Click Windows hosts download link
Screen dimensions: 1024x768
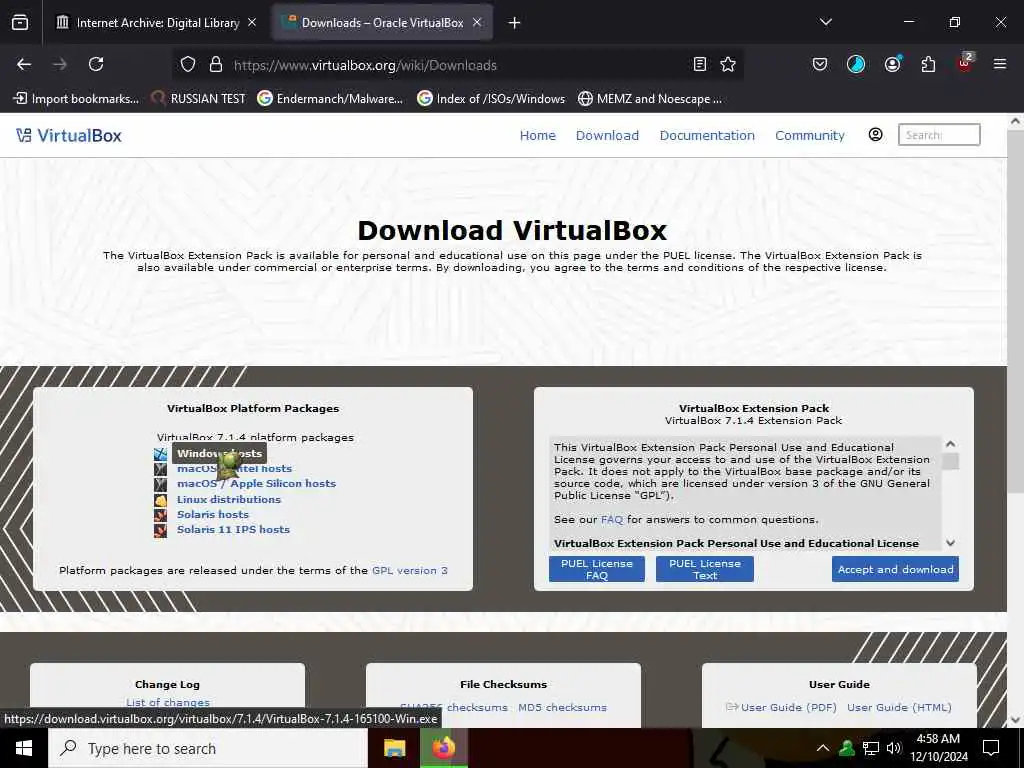click(x=219, y=453)
